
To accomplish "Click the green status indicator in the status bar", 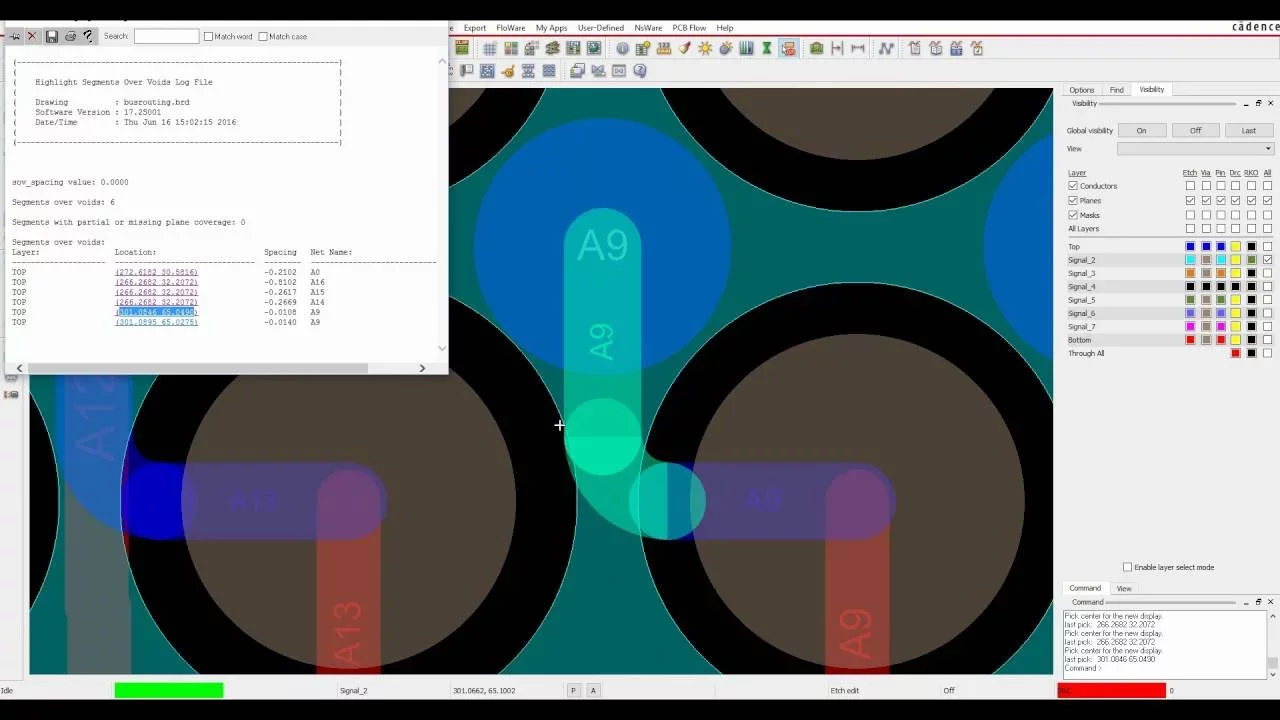I will click(169, 690).
